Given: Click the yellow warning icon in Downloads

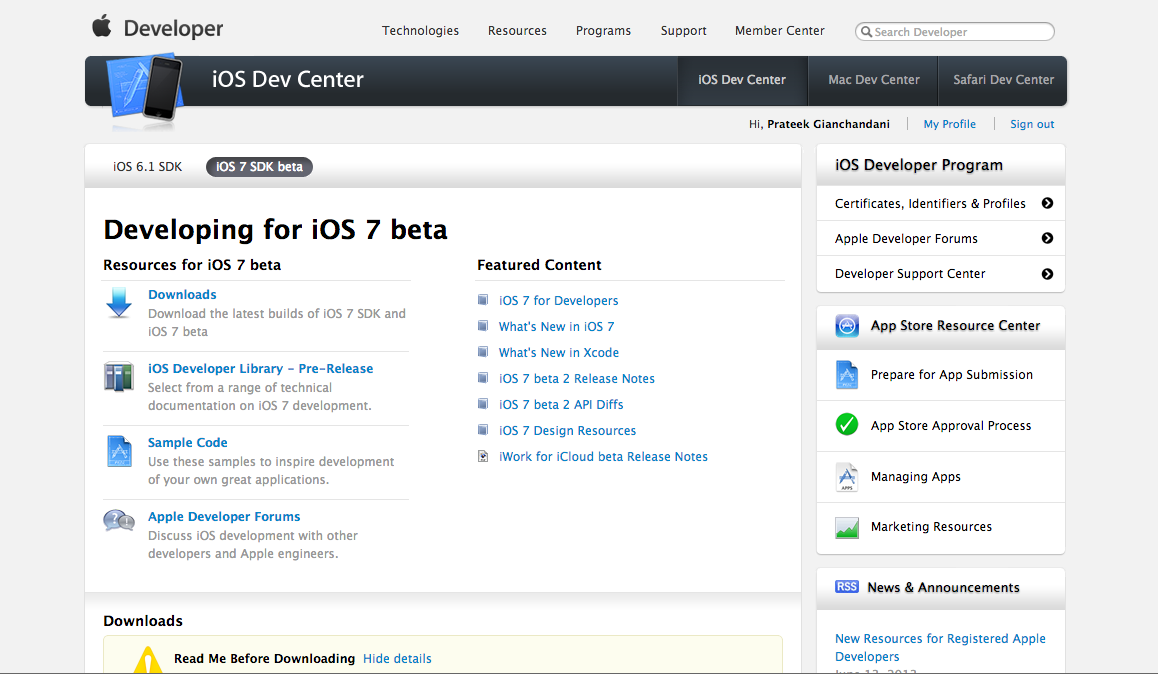Looking at the screenshot, I should tap(148, 660).
